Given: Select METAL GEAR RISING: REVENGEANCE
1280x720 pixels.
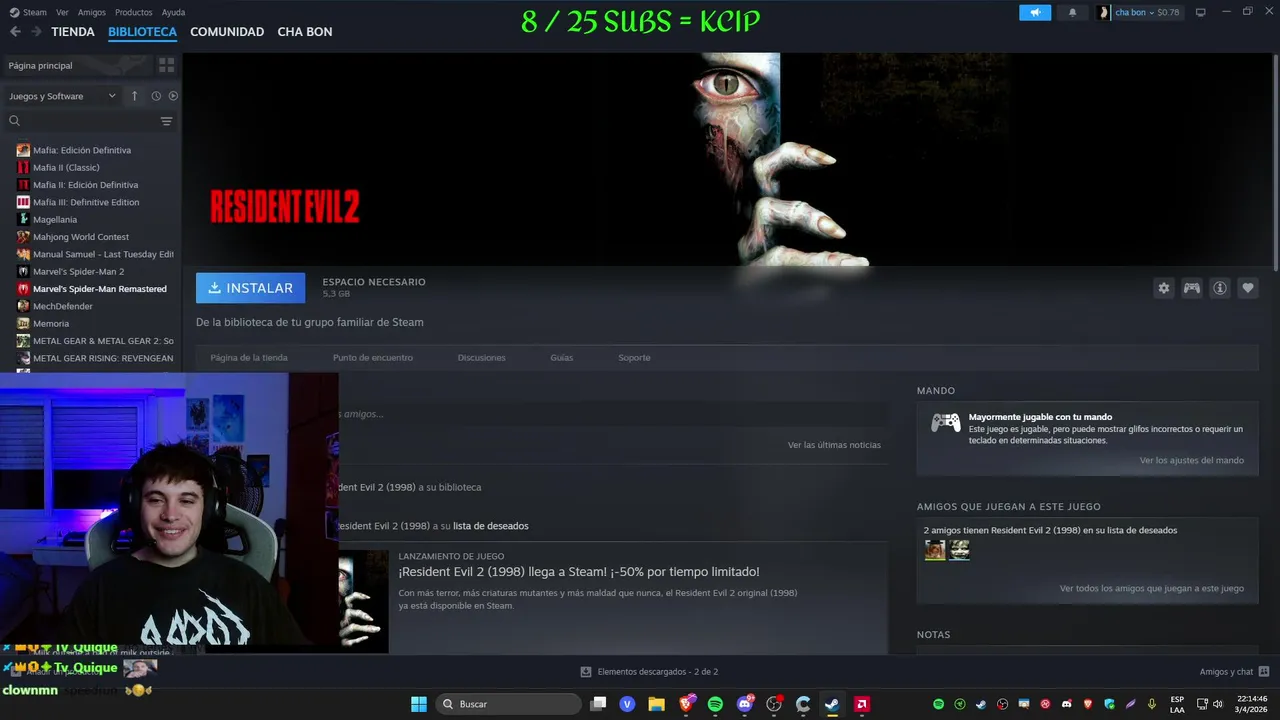Looking at the screenshot, I should coord(103,358).
